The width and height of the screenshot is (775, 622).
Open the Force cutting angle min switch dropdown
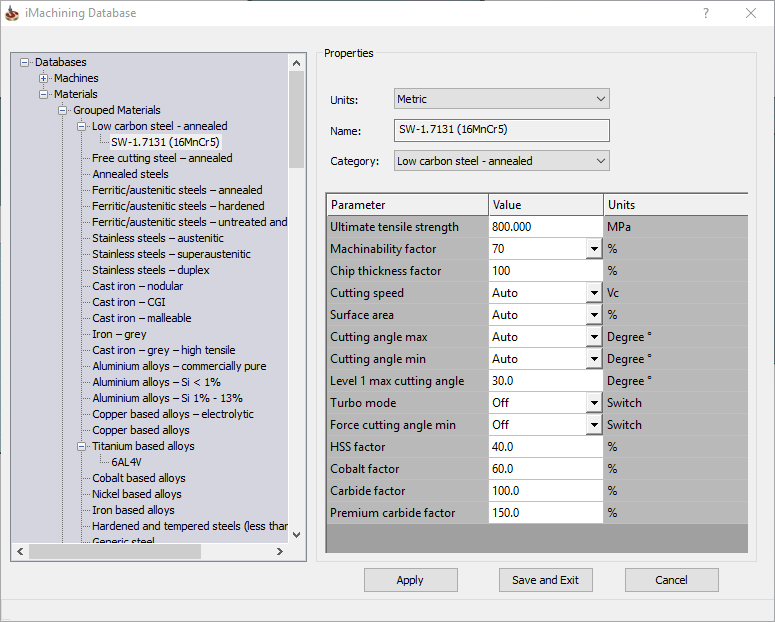click(594, 425)
